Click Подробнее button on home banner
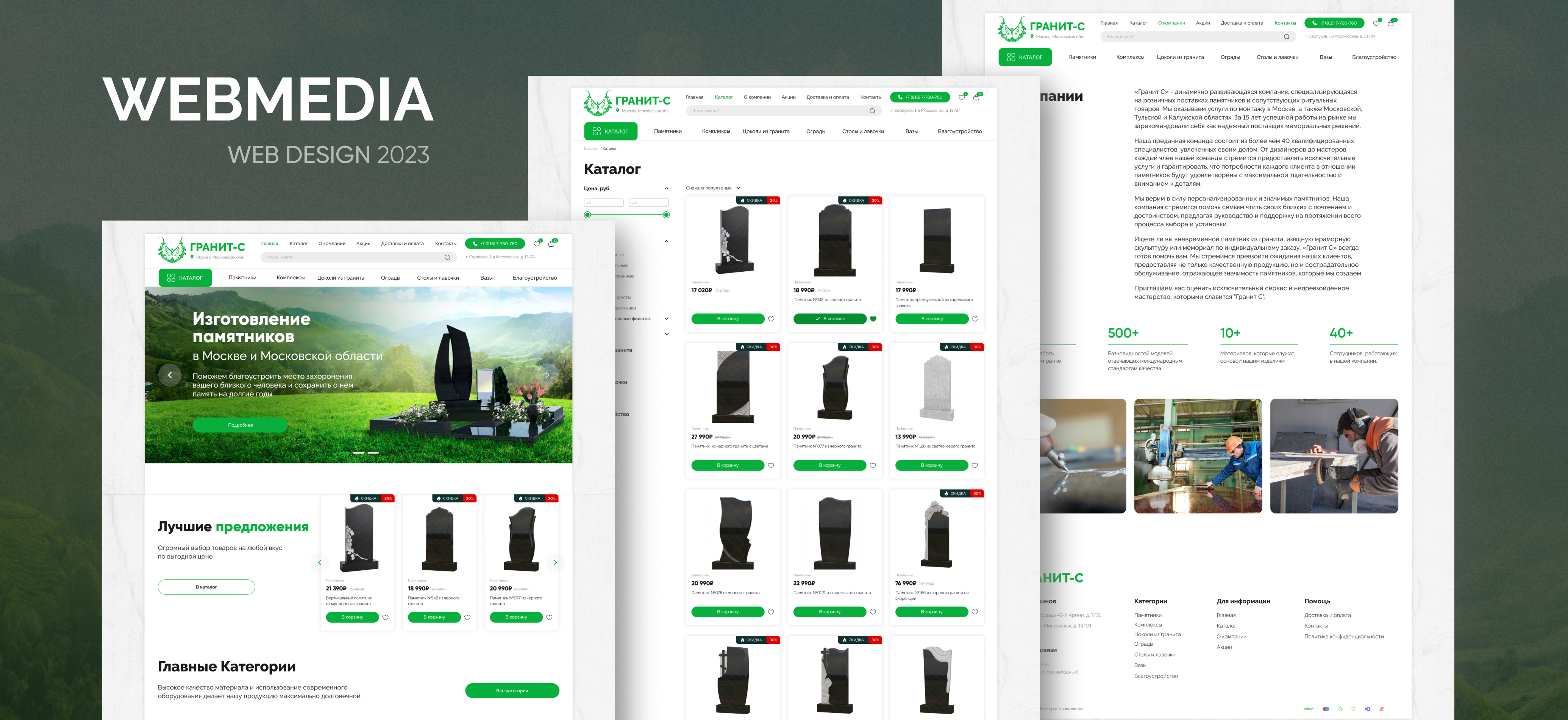Image resolution: width=1568 pixels, height=720 pixels. pyautogui.click(x=241, y=425)
